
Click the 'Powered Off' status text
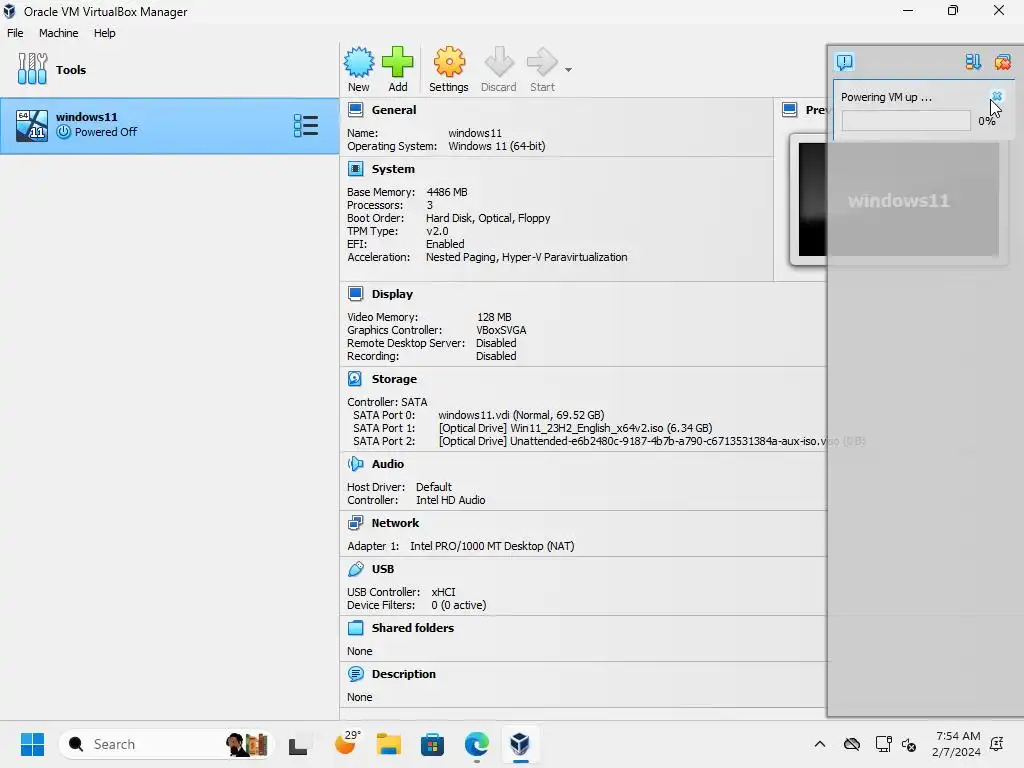click(106, 132)
